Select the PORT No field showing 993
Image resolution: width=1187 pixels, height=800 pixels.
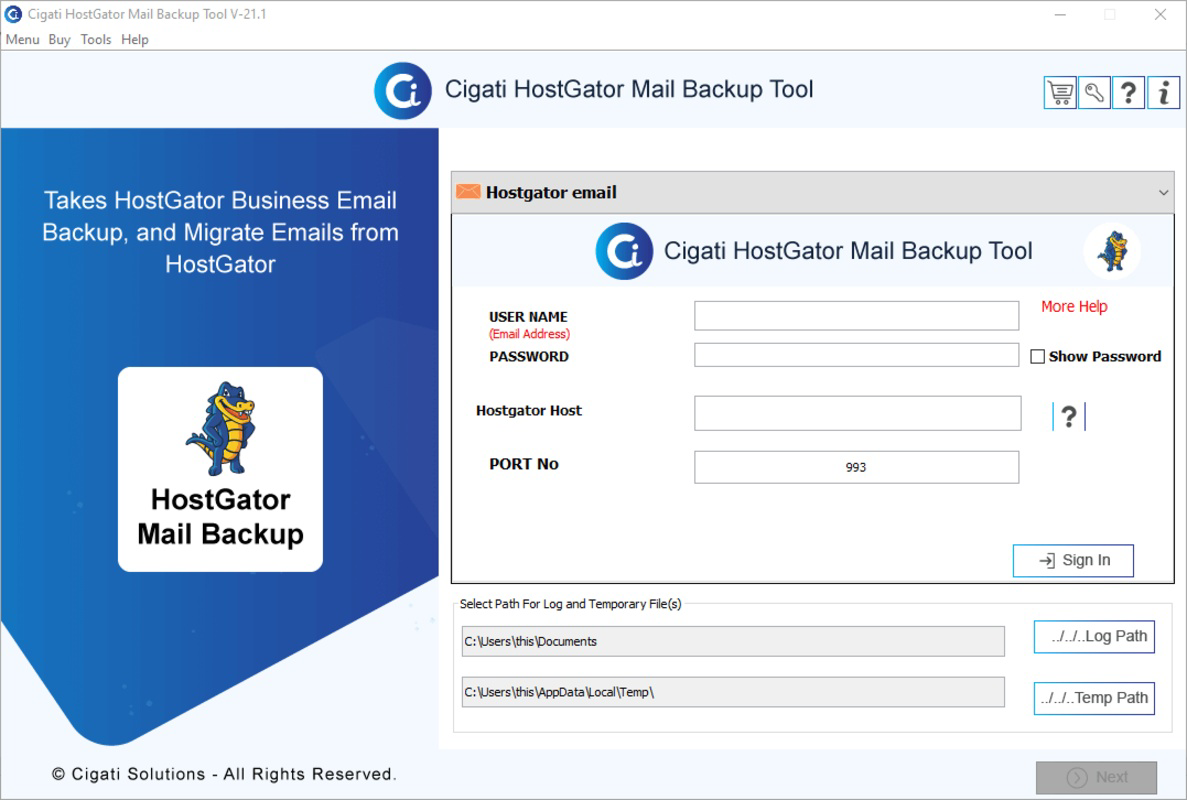coord(856,466)
